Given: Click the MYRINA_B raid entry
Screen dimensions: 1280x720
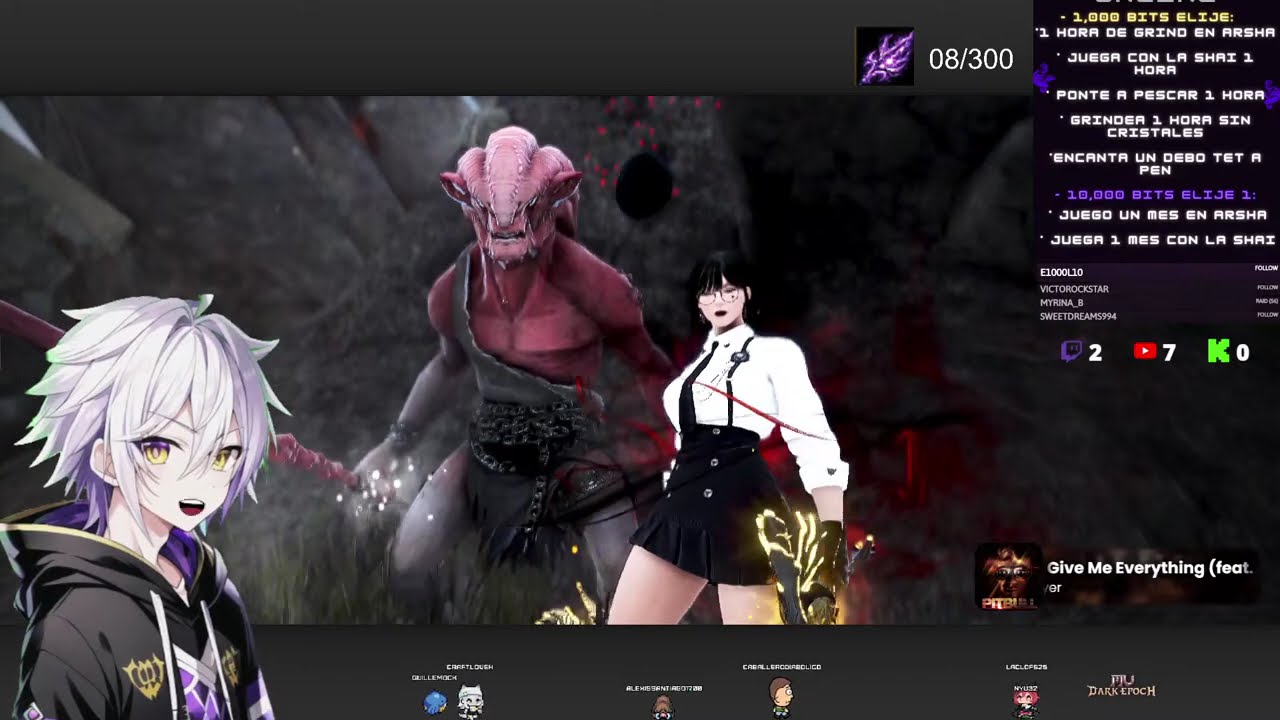Looking at the screenshot, I should point(1159,302).
